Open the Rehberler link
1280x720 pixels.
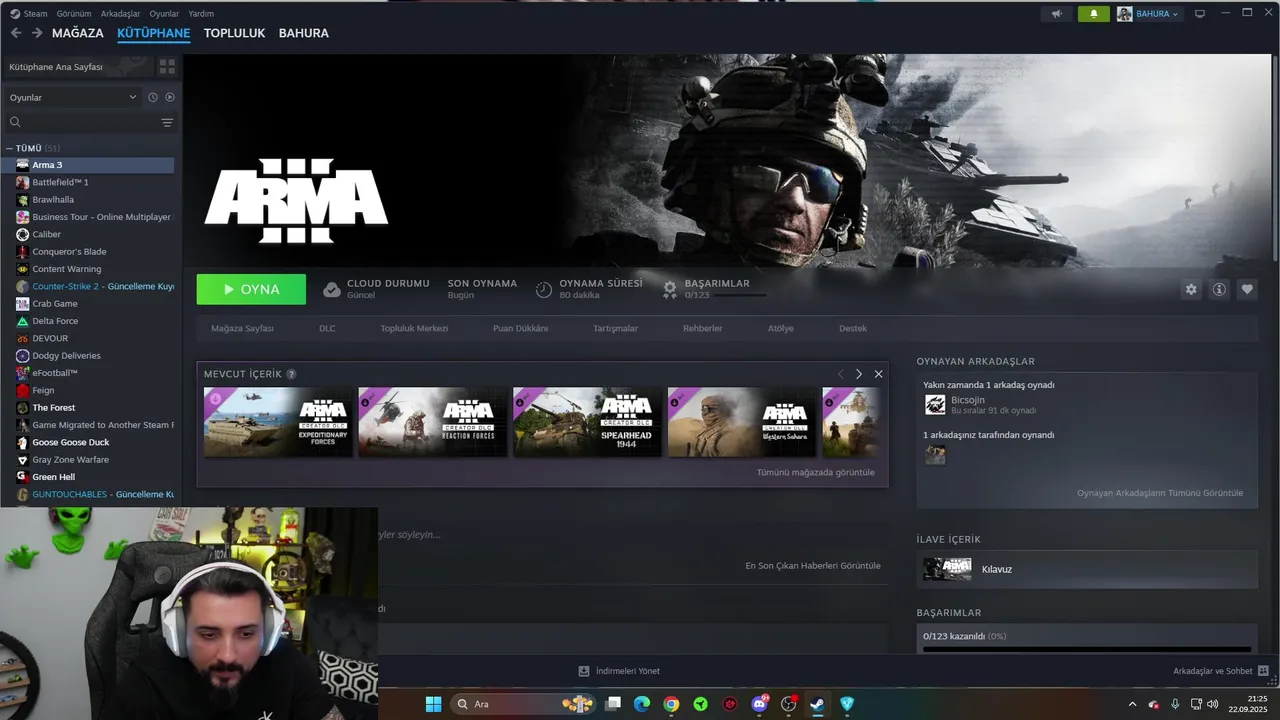pos(702,328)
